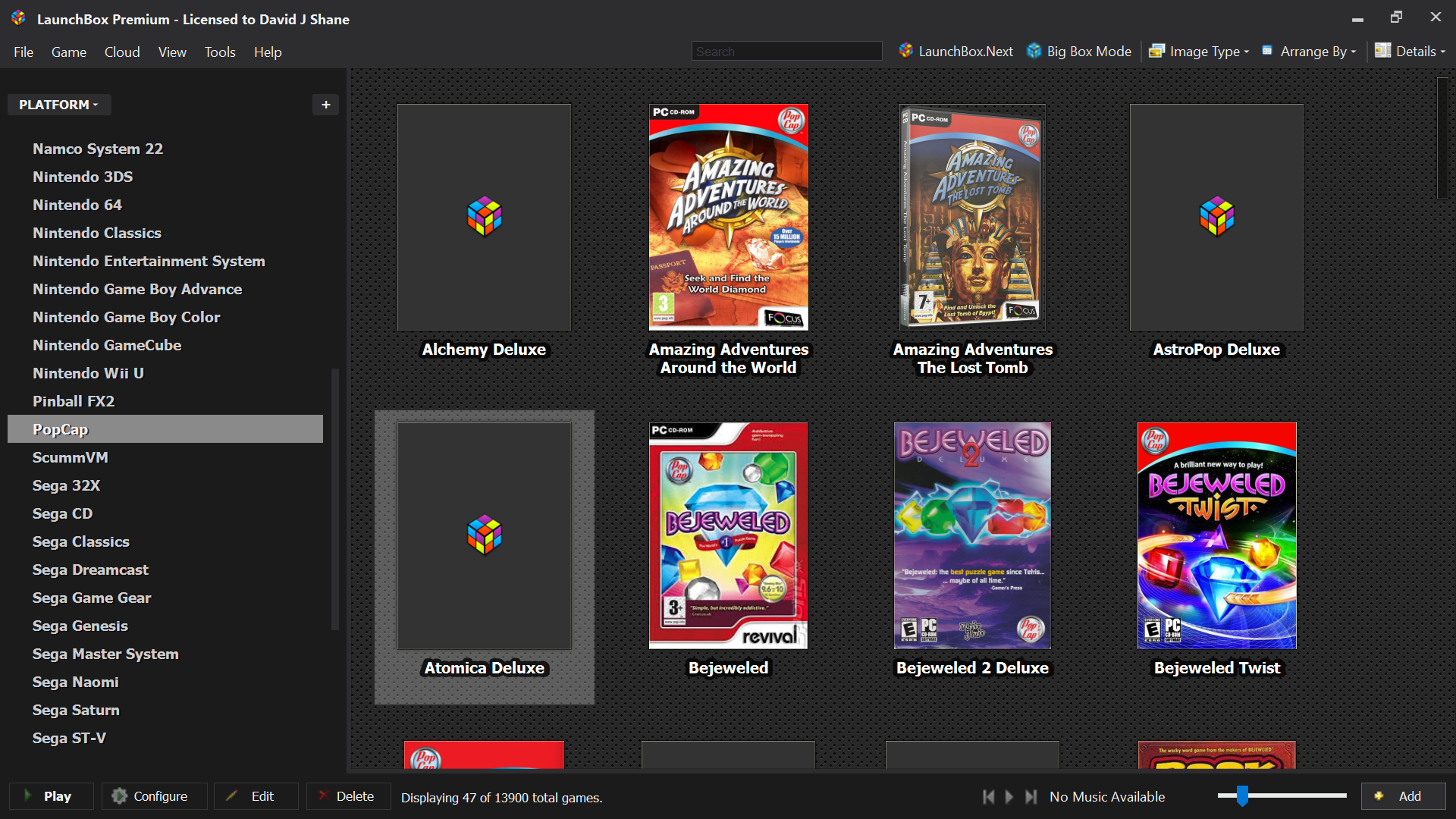1456x819 pixels.
Task: Click the Delete button
Action: pos(349,796)
